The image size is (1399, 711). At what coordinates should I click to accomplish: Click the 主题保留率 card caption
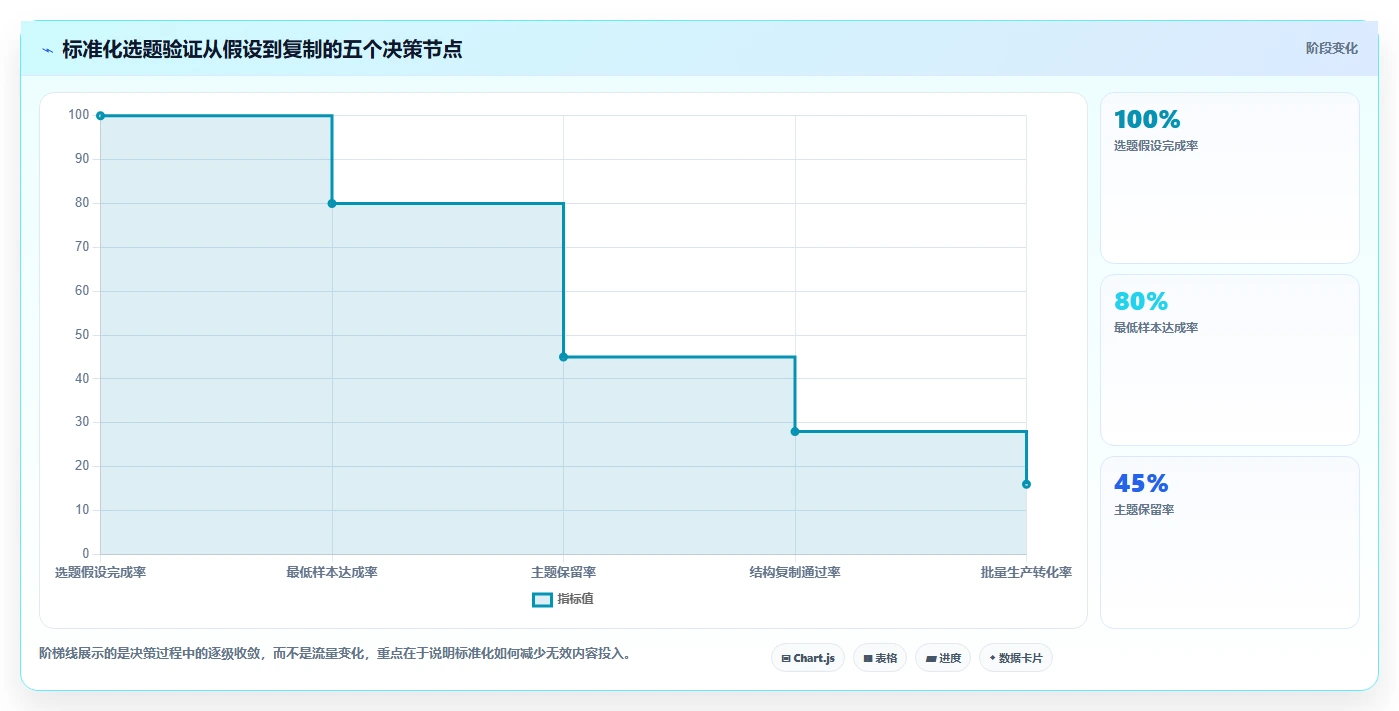click(1144, 510)
